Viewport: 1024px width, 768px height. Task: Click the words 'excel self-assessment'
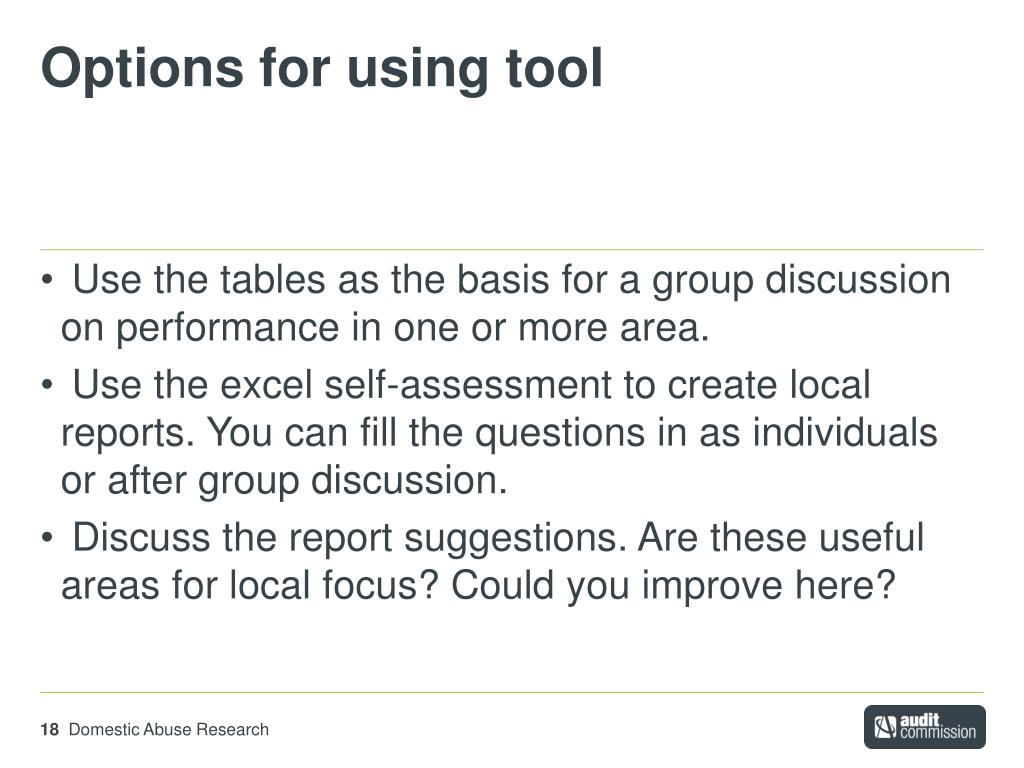[x=415, y=385]
